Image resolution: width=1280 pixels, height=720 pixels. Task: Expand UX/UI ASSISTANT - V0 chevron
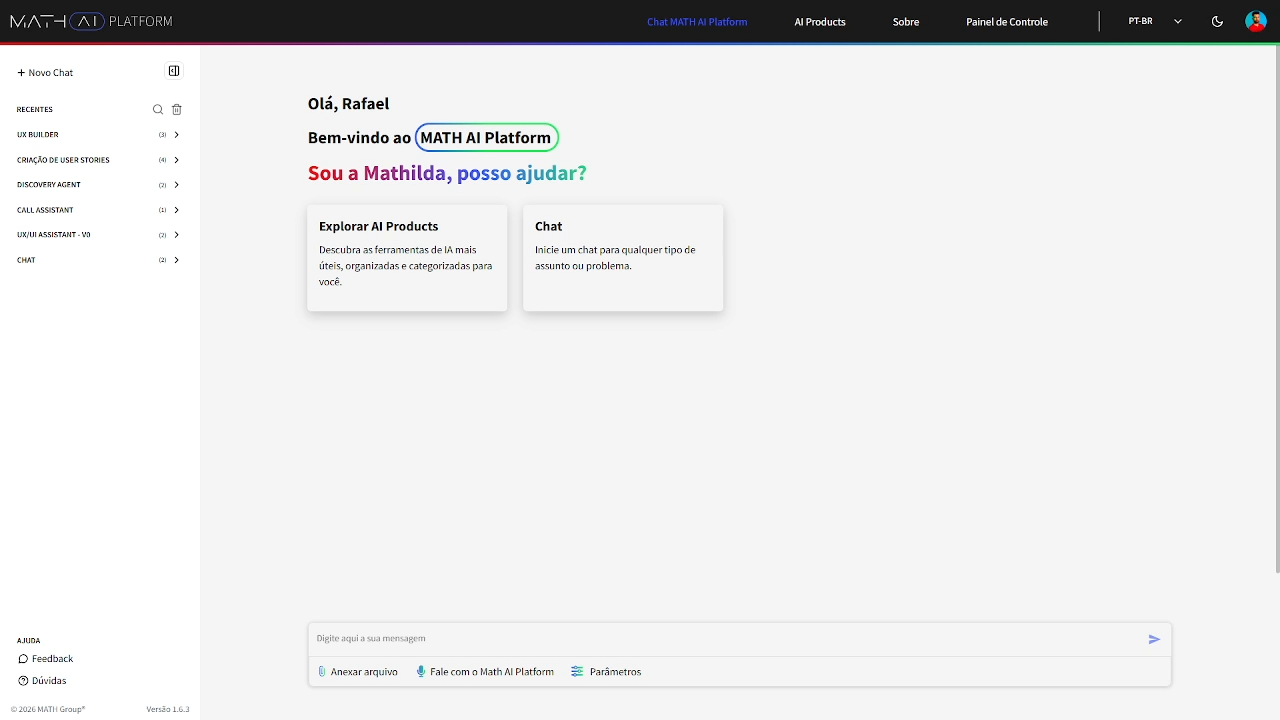tap(176, 235)
